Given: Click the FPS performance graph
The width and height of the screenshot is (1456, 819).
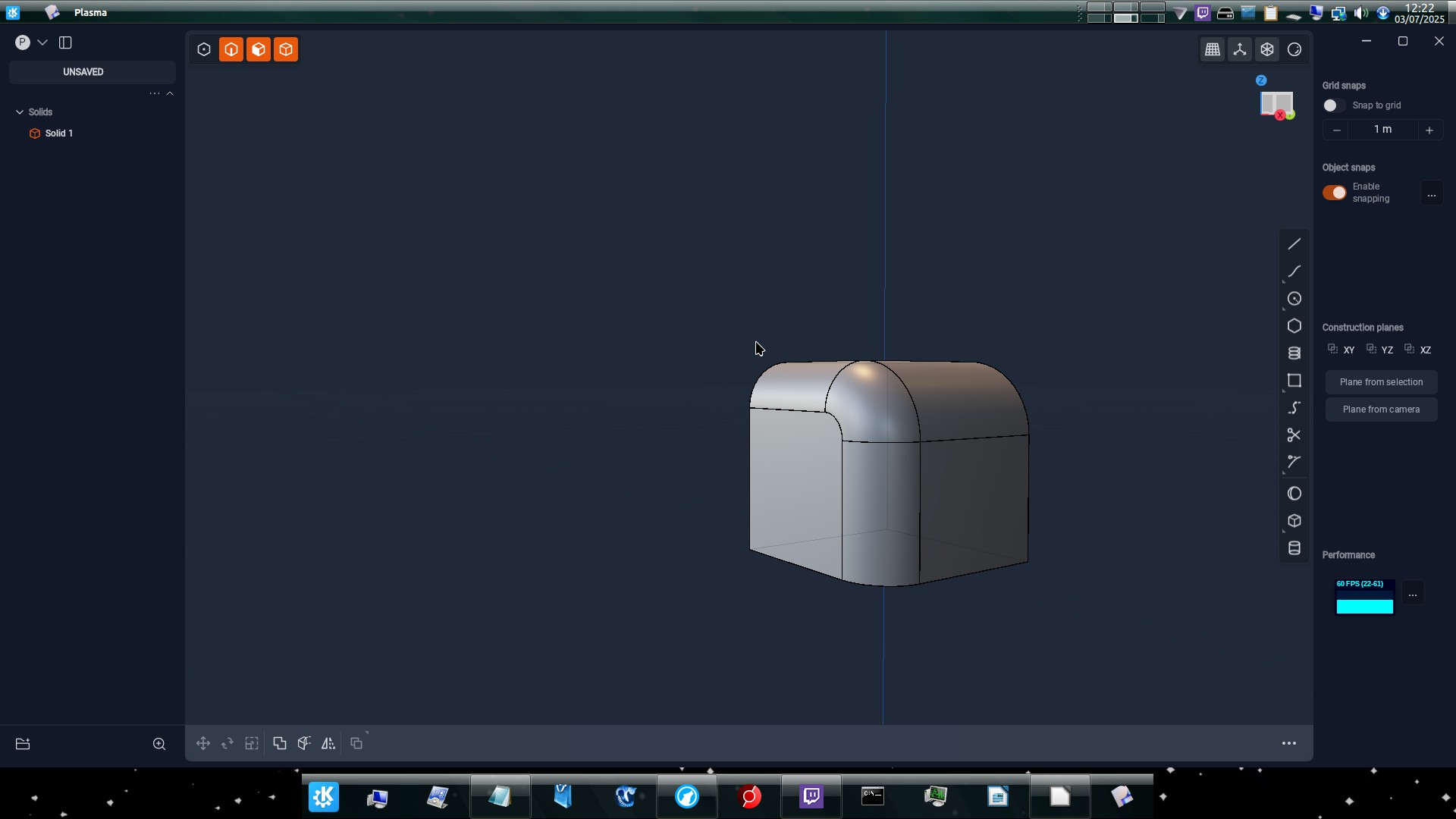Looking at the screenshot, I should 1365,597.
